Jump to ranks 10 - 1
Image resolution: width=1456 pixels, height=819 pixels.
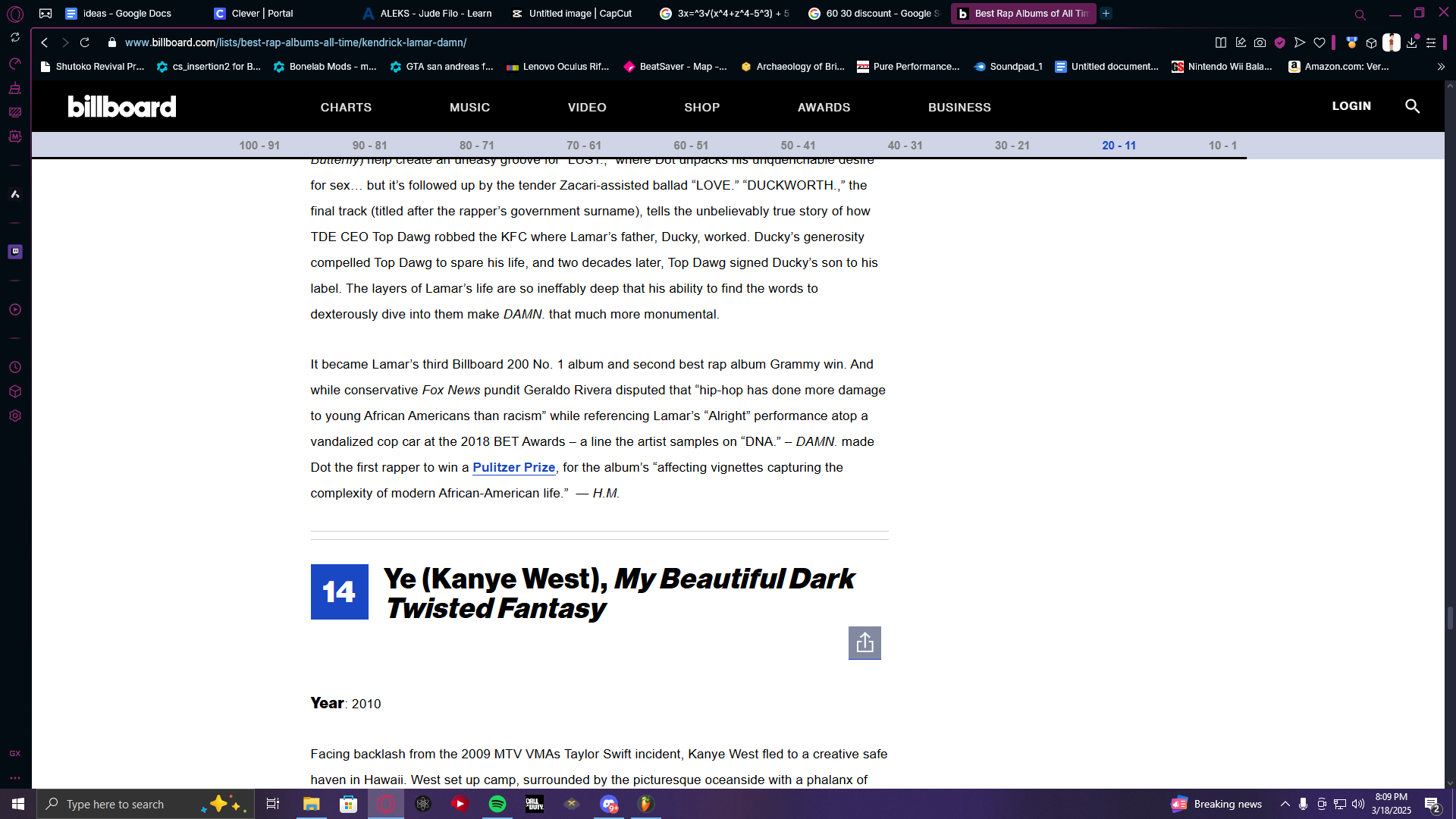pos(1222,146)
